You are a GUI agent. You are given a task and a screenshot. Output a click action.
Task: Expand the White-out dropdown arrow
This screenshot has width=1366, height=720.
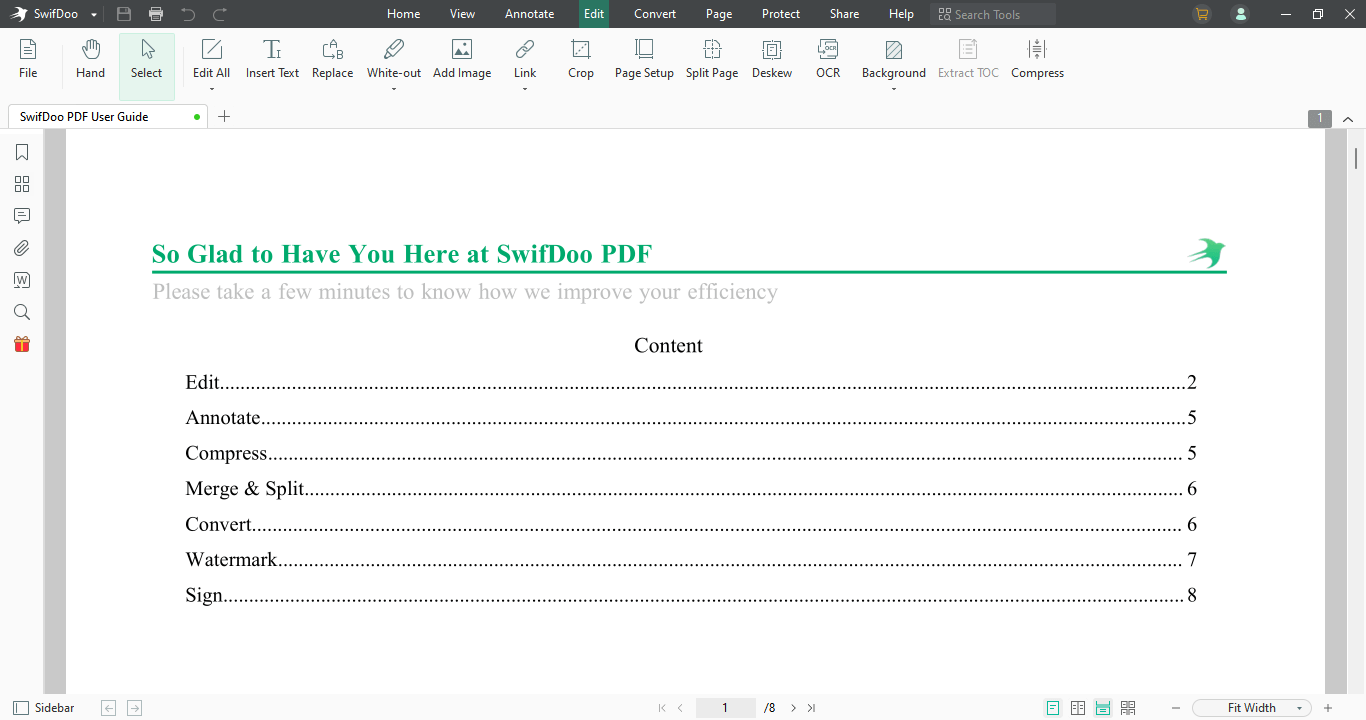(x=394, y=90)
